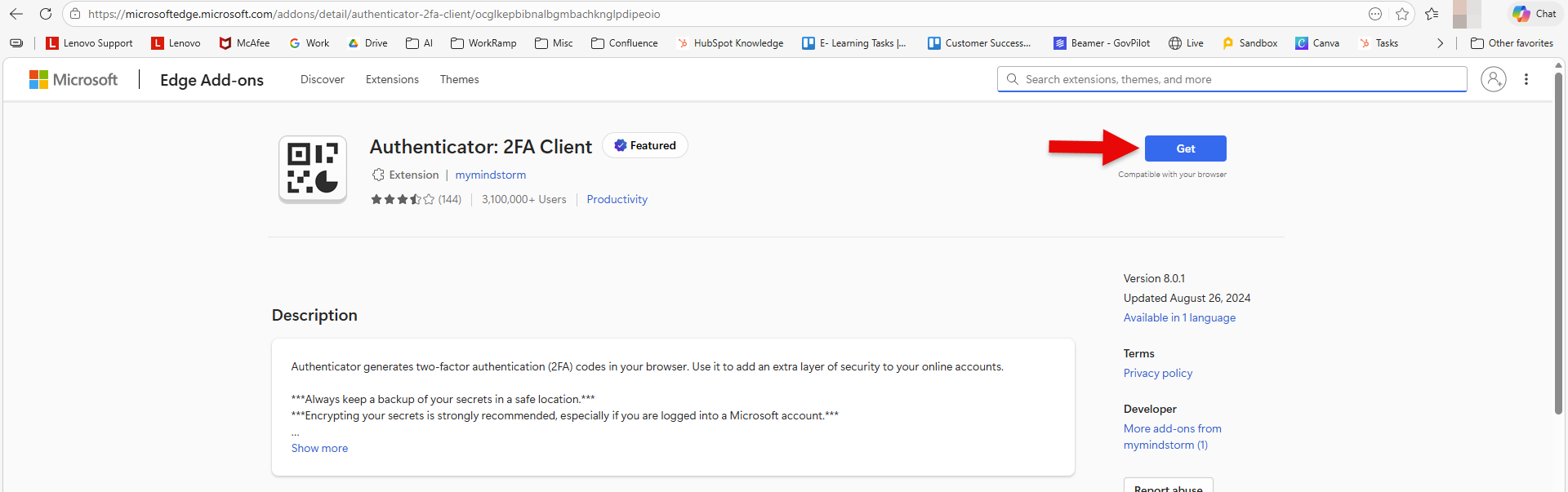This screenshot has height=492, width=1568.
Task: Open mymindstorm developer link
Action: 491,175
